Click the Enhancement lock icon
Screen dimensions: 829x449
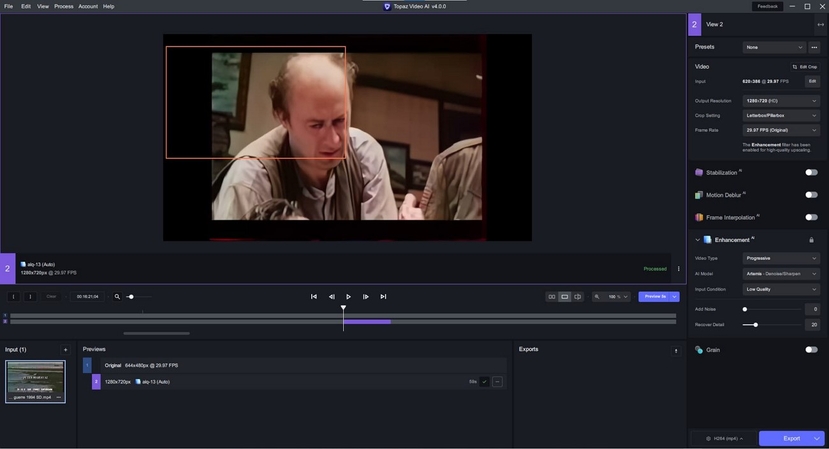(812, 240)
